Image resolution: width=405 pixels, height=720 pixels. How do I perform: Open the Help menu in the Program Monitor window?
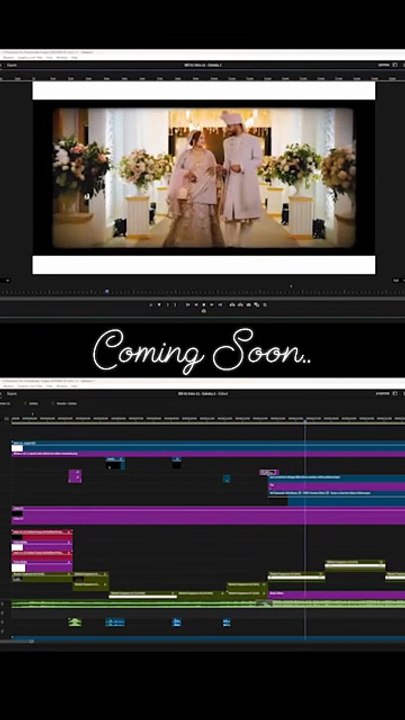pyautogui.click(x=74, y=58)
